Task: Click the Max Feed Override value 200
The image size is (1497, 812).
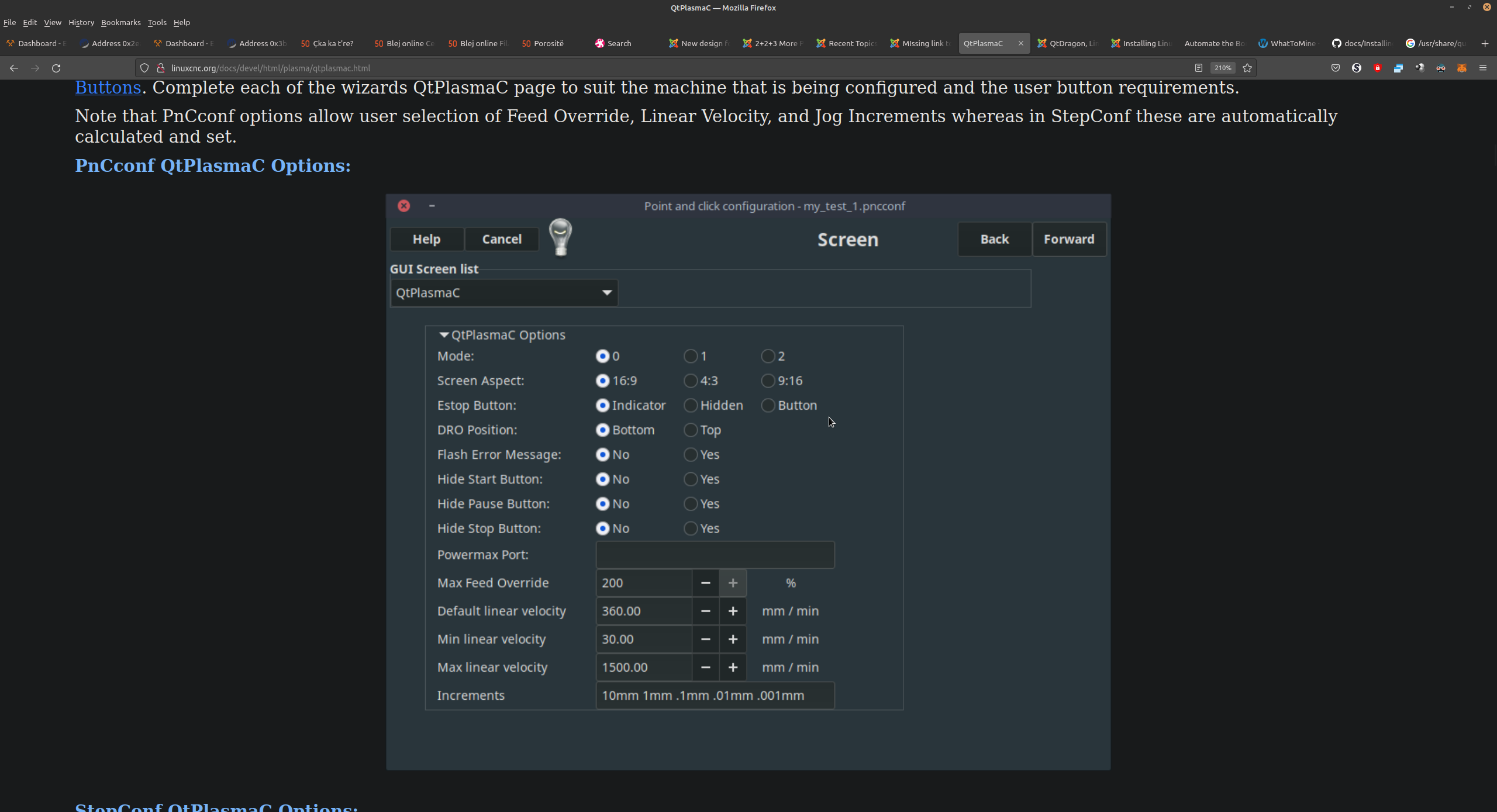Action: 644,583
